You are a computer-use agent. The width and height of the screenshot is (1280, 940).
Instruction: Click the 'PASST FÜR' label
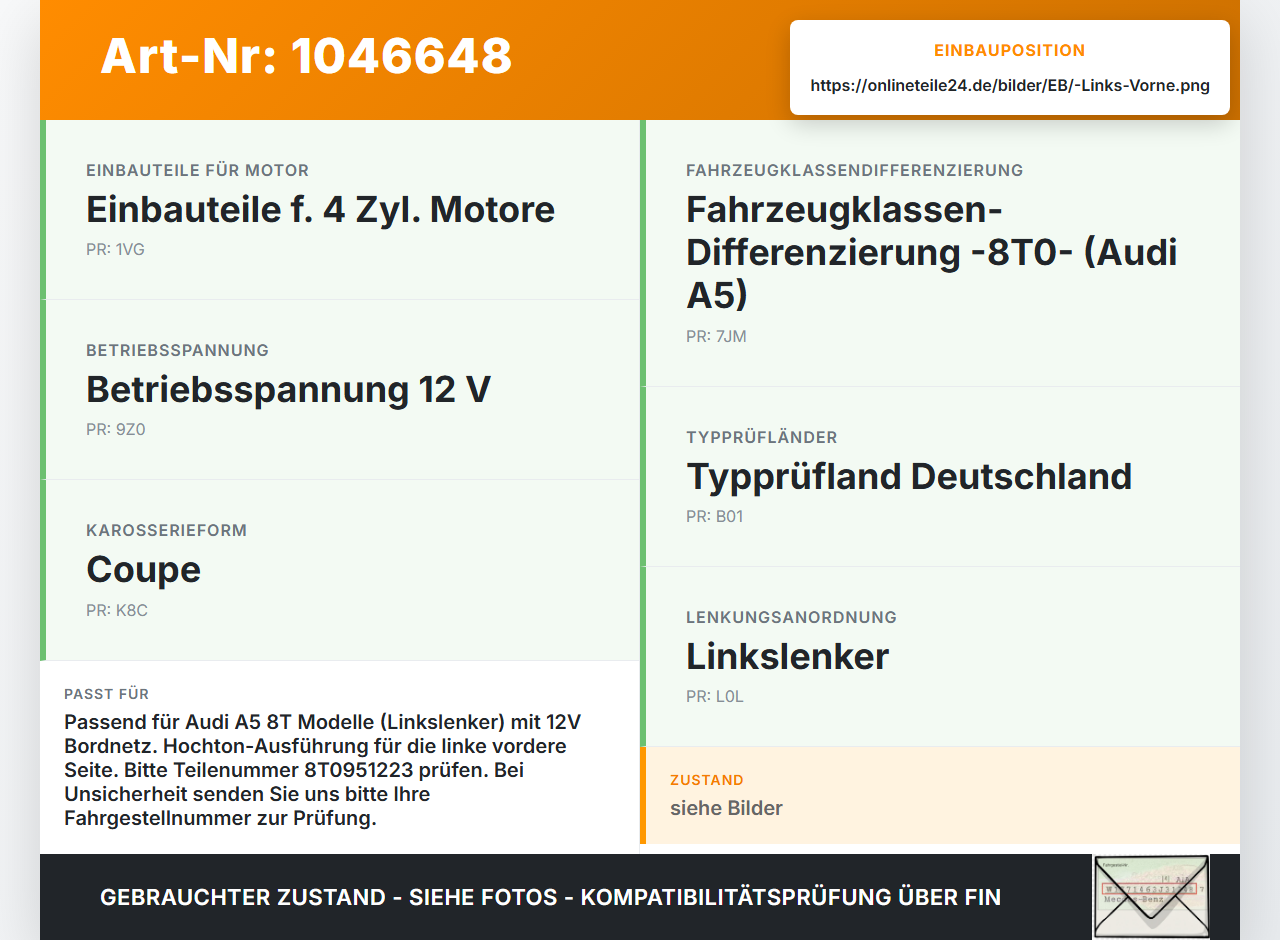point(106,694)
